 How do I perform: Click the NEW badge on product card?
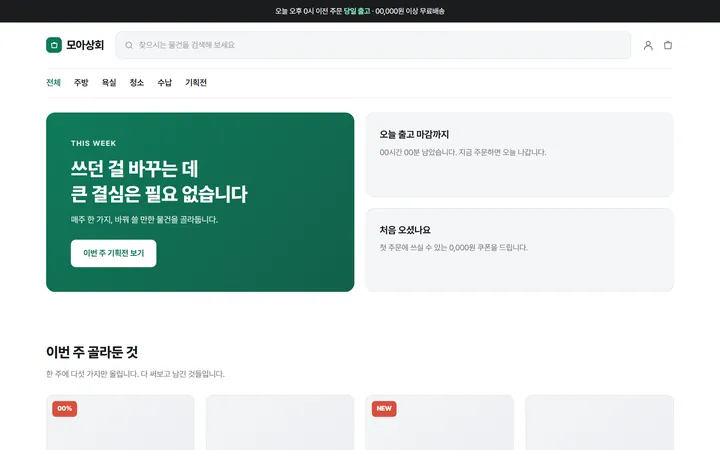coord(384,409)
